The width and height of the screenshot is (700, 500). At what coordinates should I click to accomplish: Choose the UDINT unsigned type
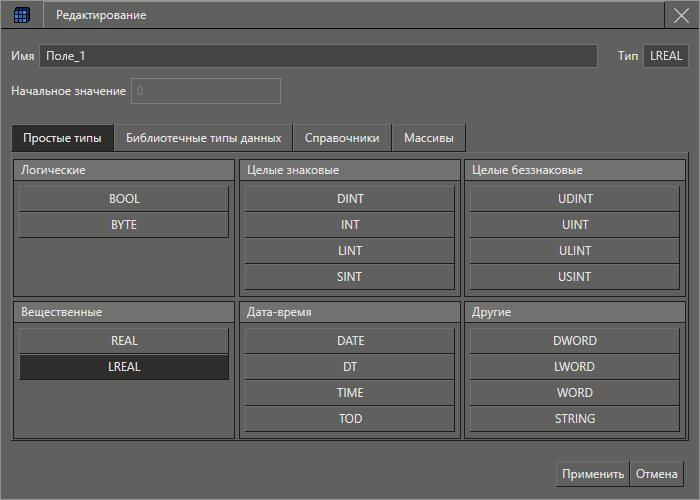[x=575, y=199]
